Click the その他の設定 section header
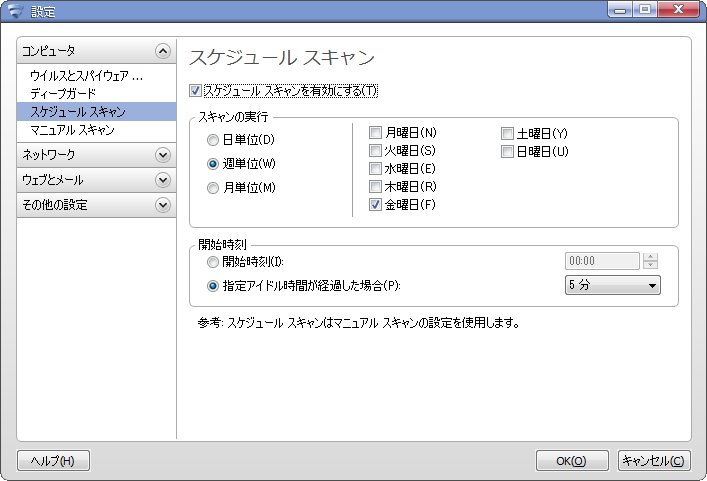The image size is (707, 481). pyautogui.click(x=96, y=205)
